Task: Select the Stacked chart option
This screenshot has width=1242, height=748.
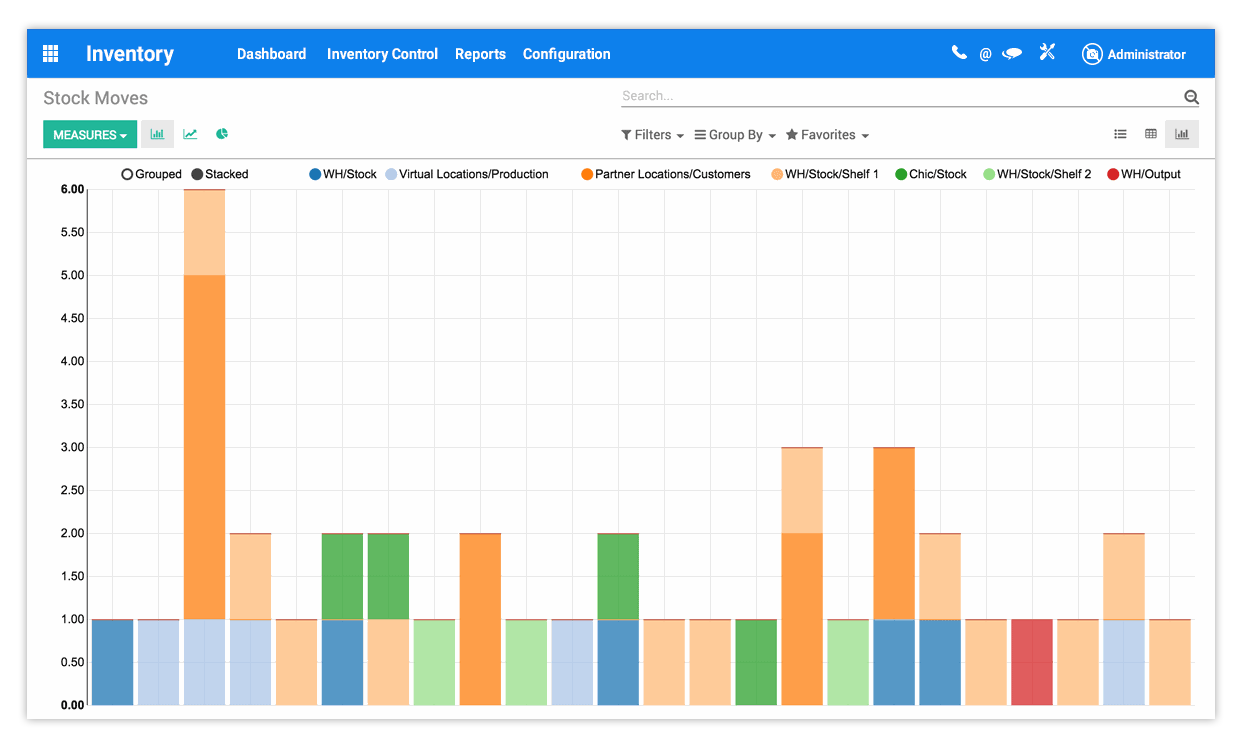Action: pyautogui.click(x=197, y=174)
